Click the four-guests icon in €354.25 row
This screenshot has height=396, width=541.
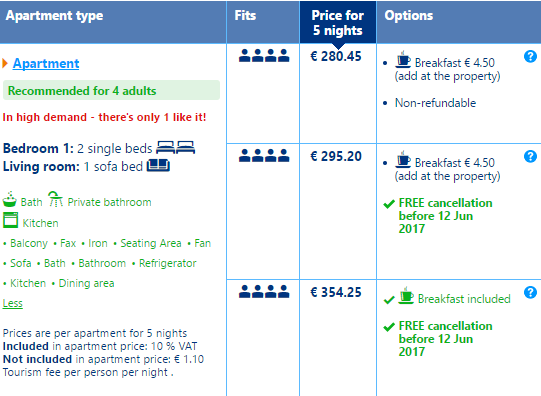[264, 291]
